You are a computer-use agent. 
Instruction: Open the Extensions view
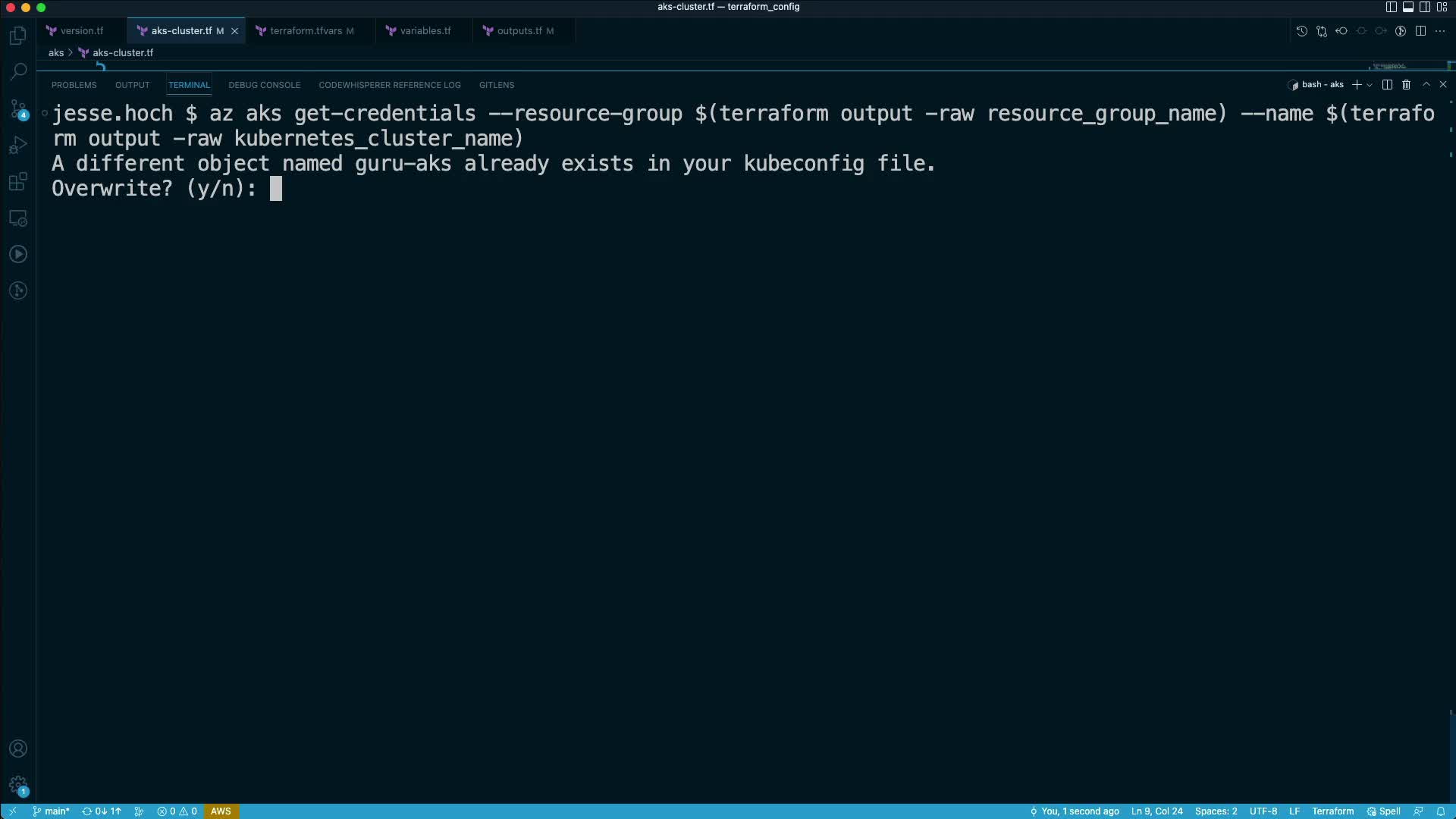[x=18, y=182]
